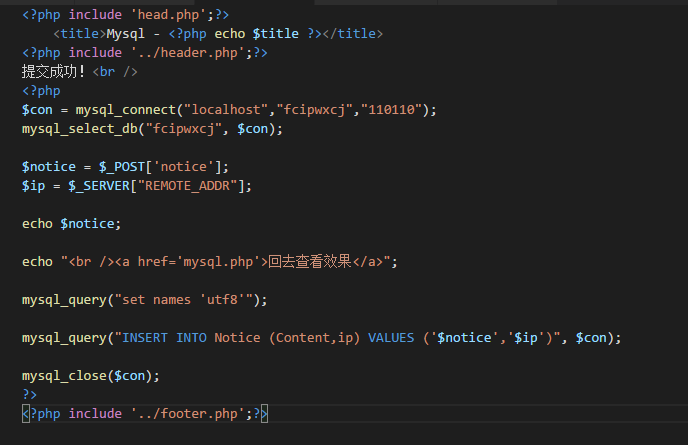Click the set names 'utf8' query string

(x=184, y=300)
